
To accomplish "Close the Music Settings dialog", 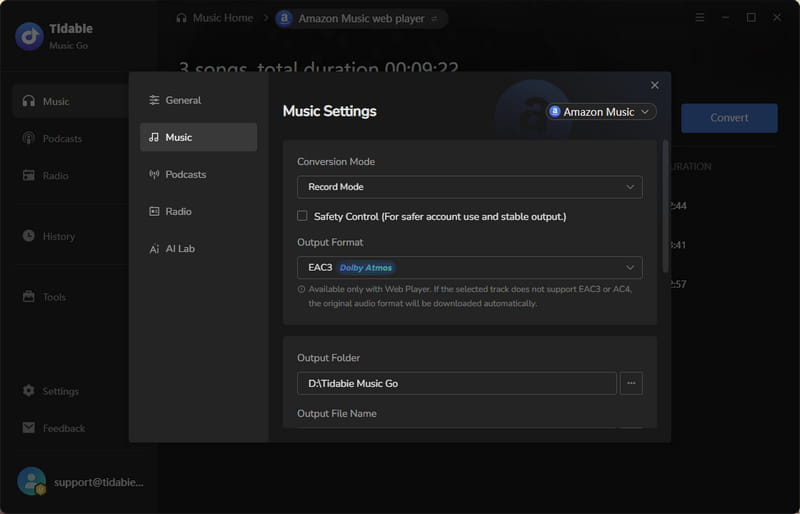I will pos(655,85).
